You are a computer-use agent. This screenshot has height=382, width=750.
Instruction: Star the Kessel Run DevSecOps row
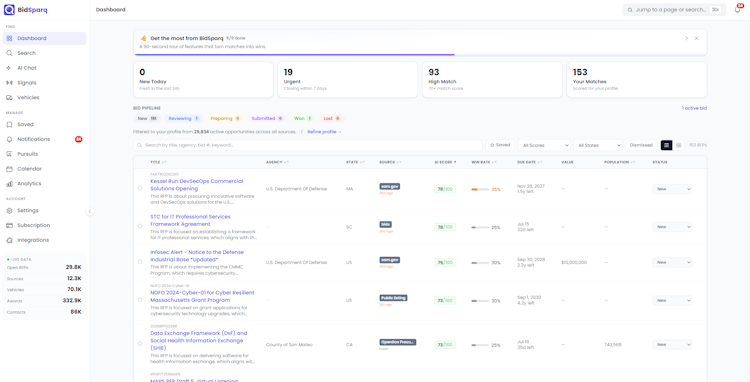pos(140,188)
